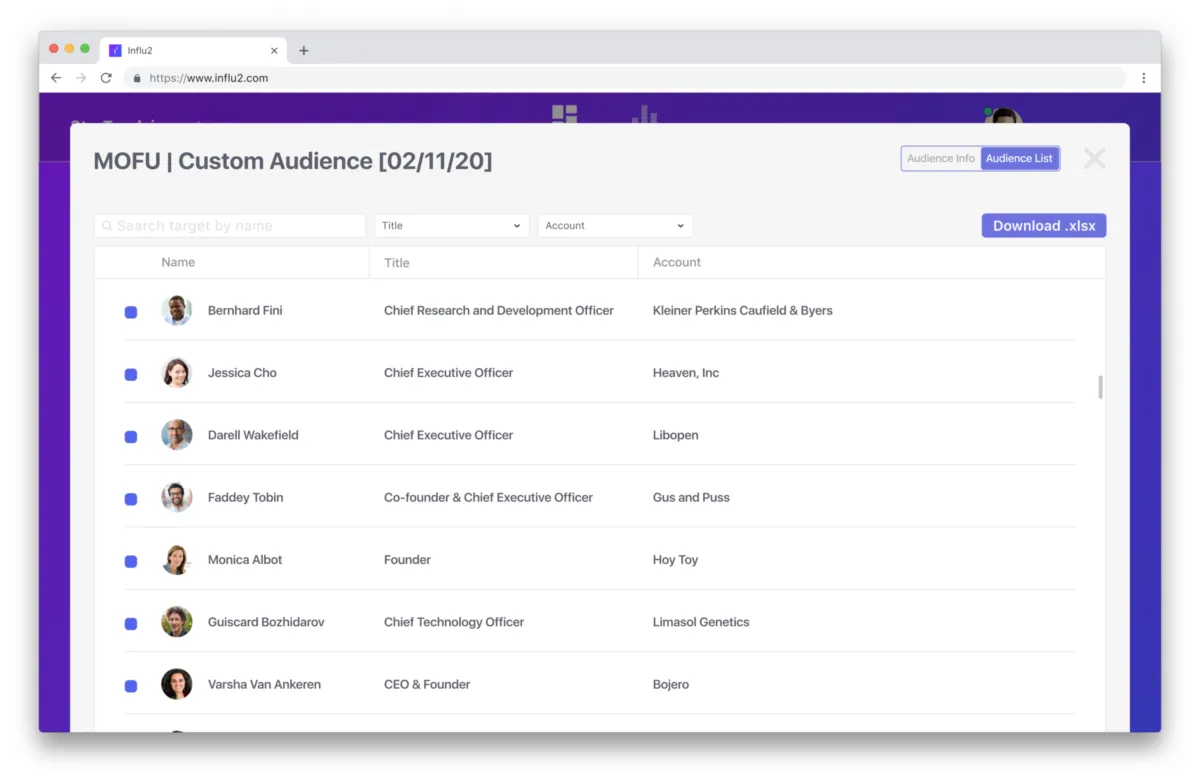1200x779 pixels.
Task: Toggle checkbox for Darell Wakefield
Action: click(x=131, y=437)
